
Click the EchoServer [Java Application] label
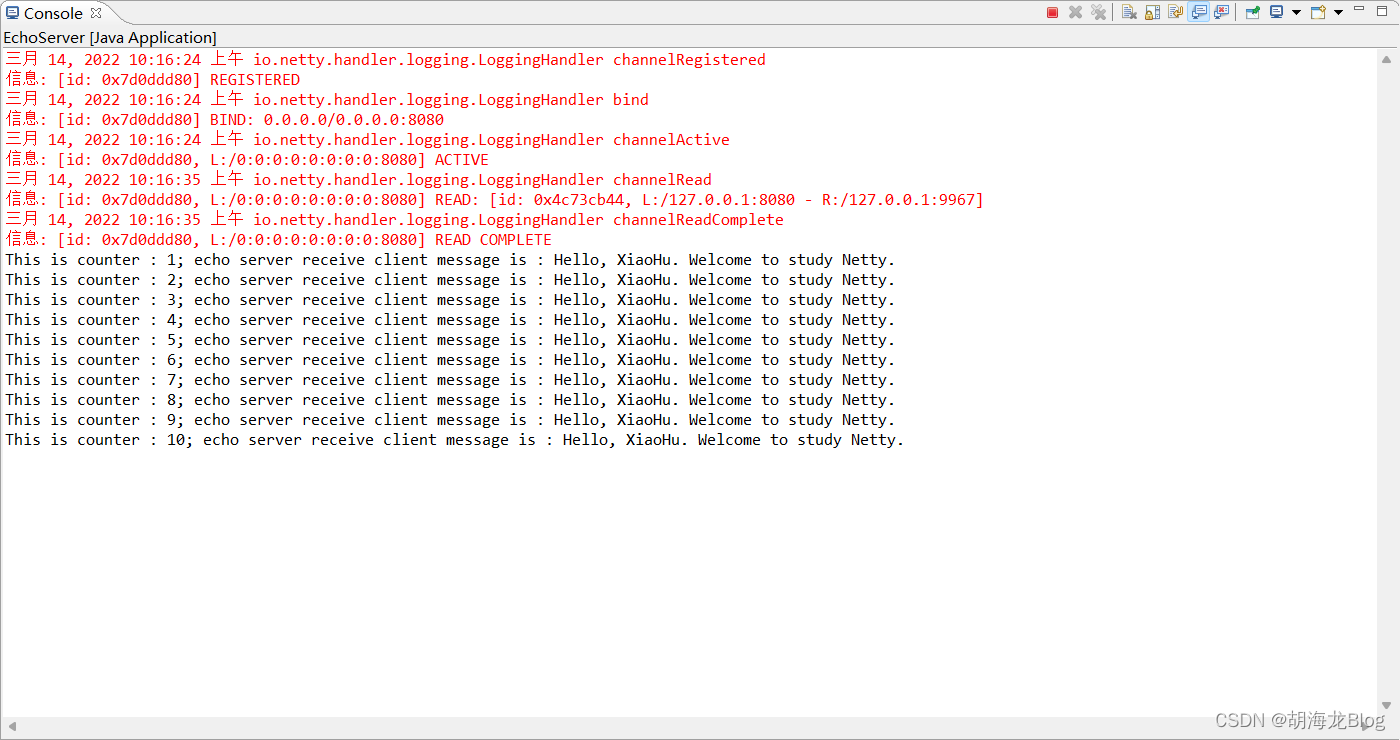110,38
